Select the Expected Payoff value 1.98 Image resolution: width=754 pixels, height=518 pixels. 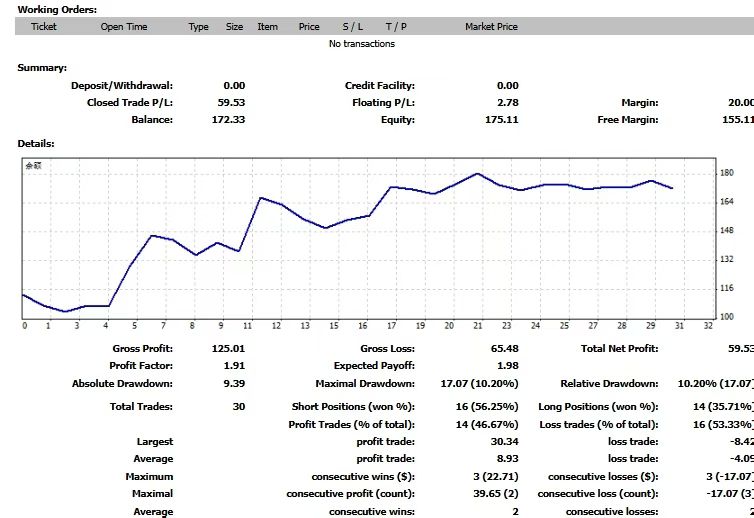pos(508,366)
